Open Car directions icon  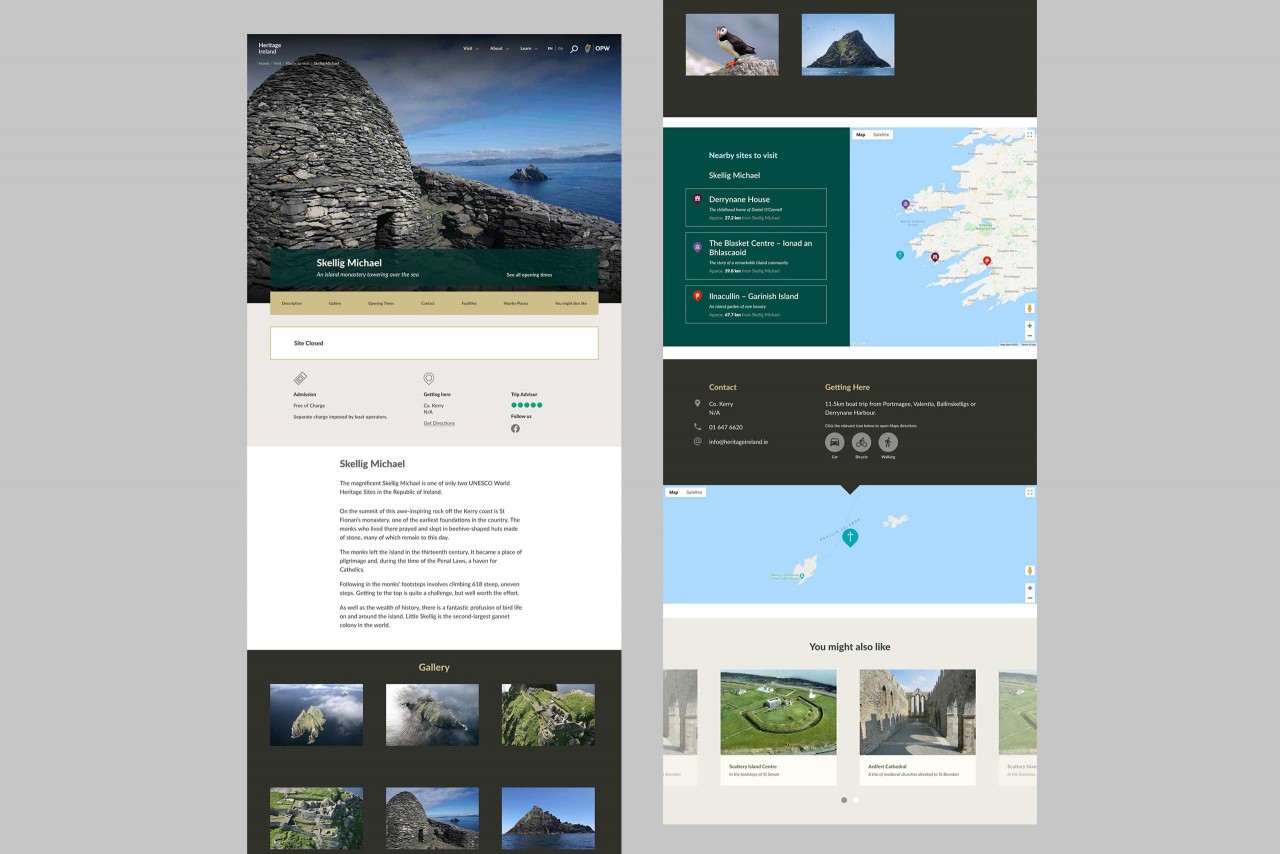[x=835, y=442]
